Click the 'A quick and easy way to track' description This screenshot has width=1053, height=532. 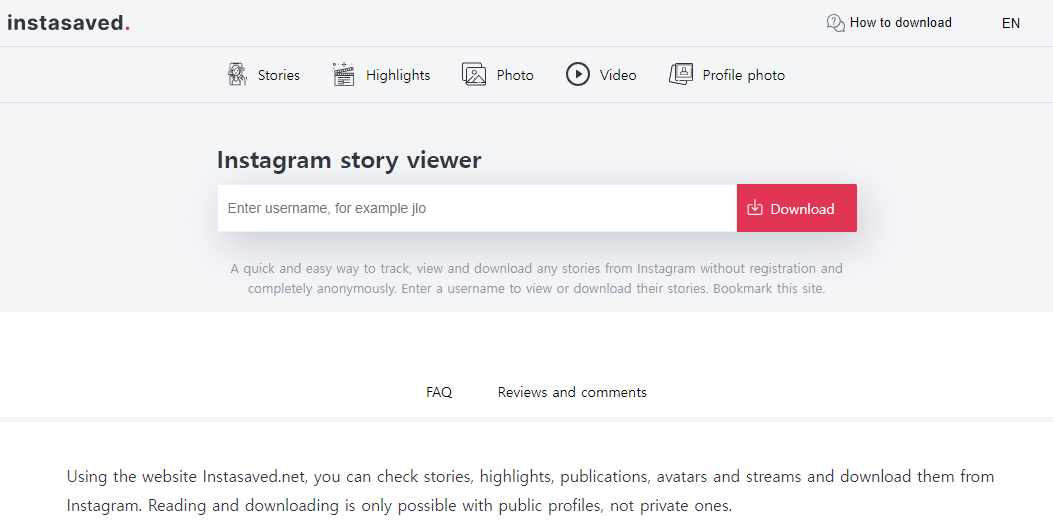coord(536,279)
